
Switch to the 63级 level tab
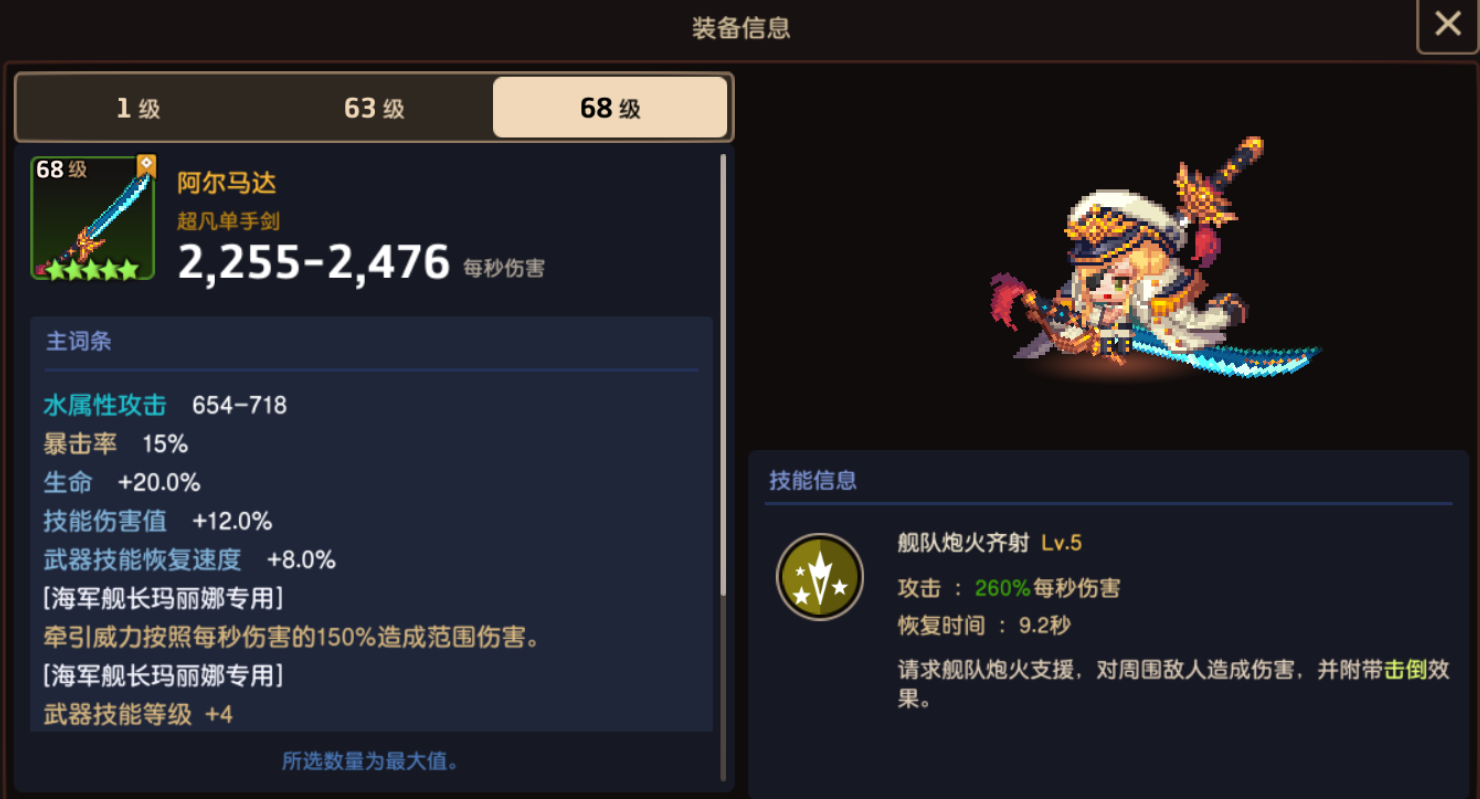(x=374, y=107)
